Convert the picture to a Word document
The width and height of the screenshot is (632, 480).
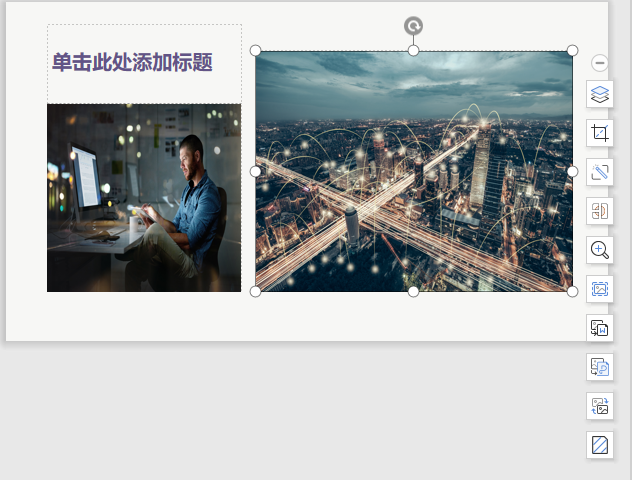[x=600, y=328]
